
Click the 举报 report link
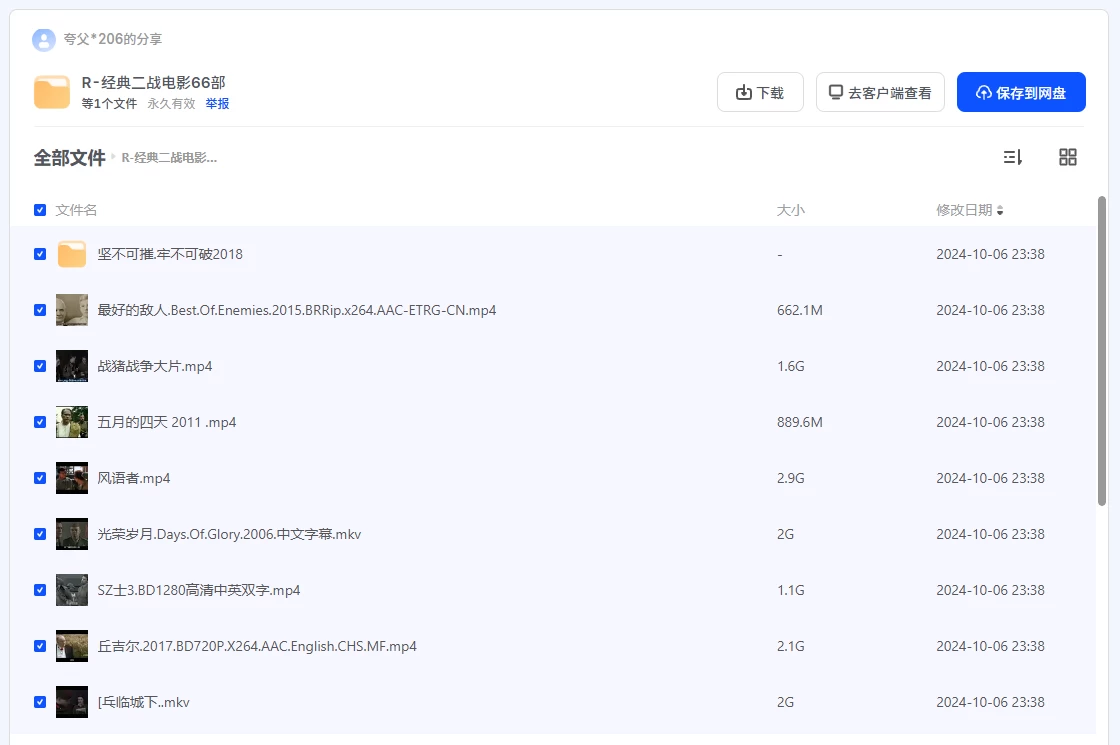click(x=217, y=103)
